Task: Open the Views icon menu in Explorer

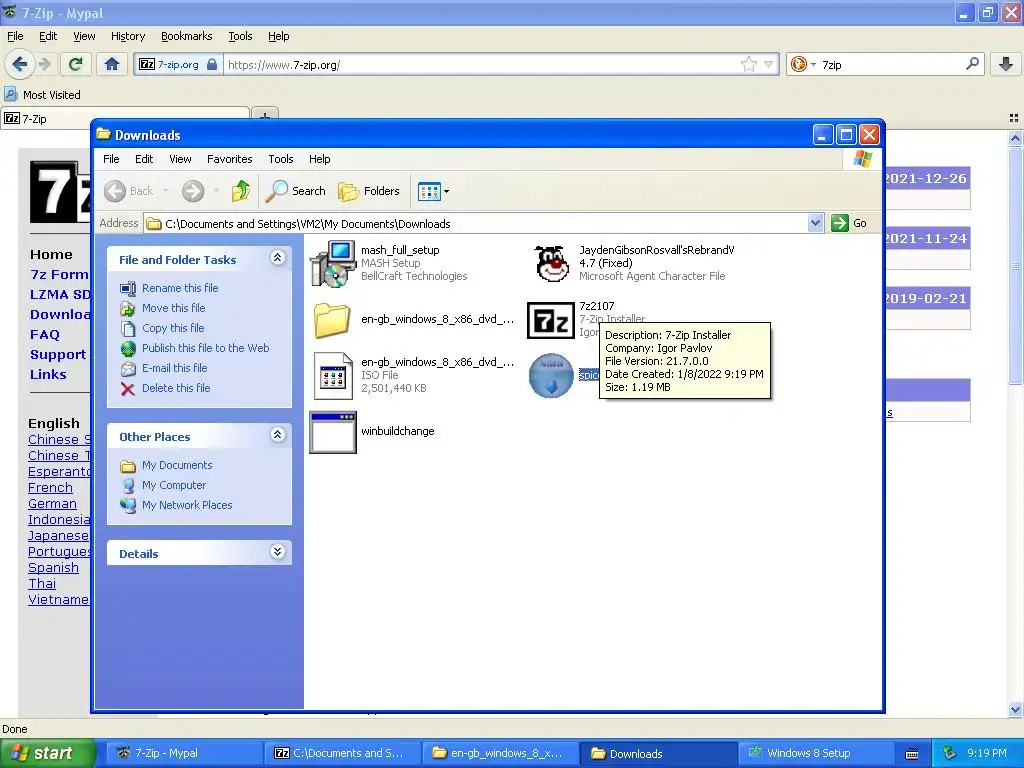Action: point(434,191)
